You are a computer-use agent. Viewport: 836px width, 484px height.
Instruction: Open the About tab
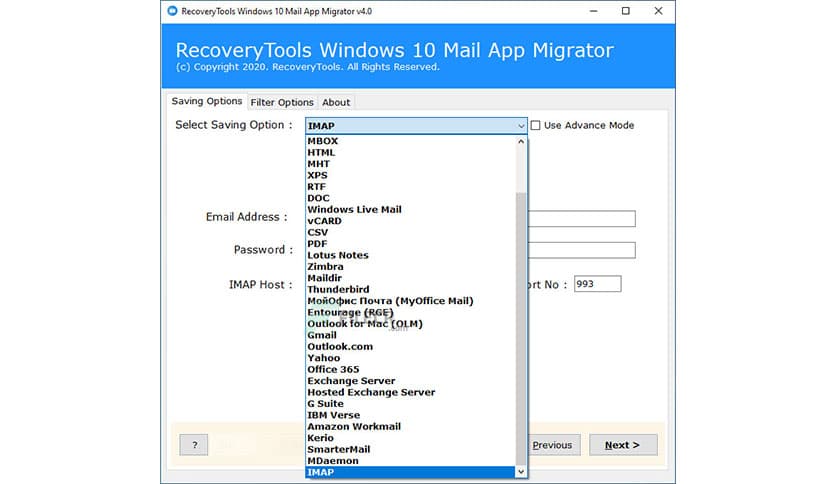click(x=336, y=102)
